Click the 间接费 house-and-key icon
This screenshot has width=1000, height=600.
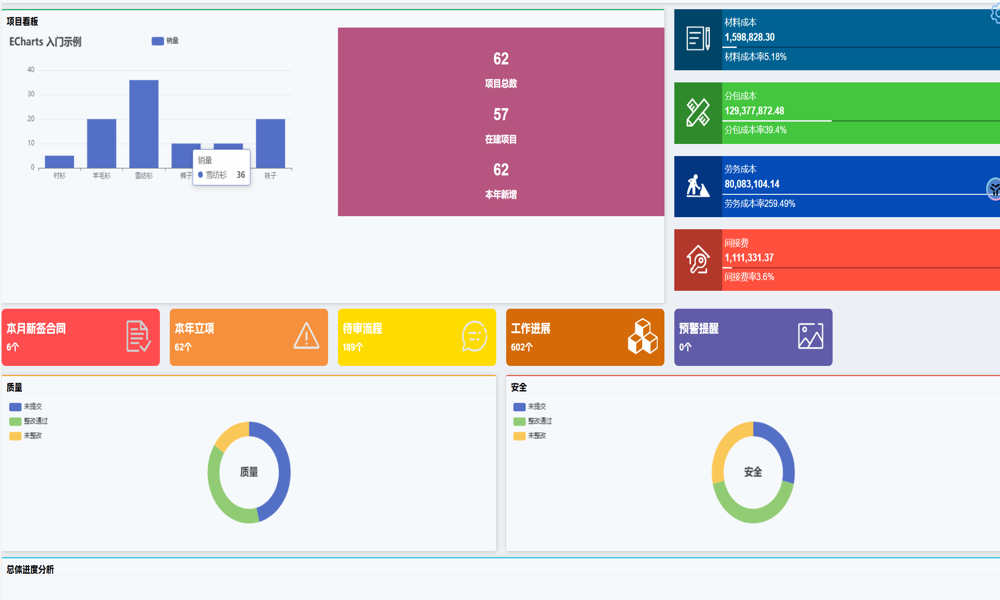coord(698,260)
